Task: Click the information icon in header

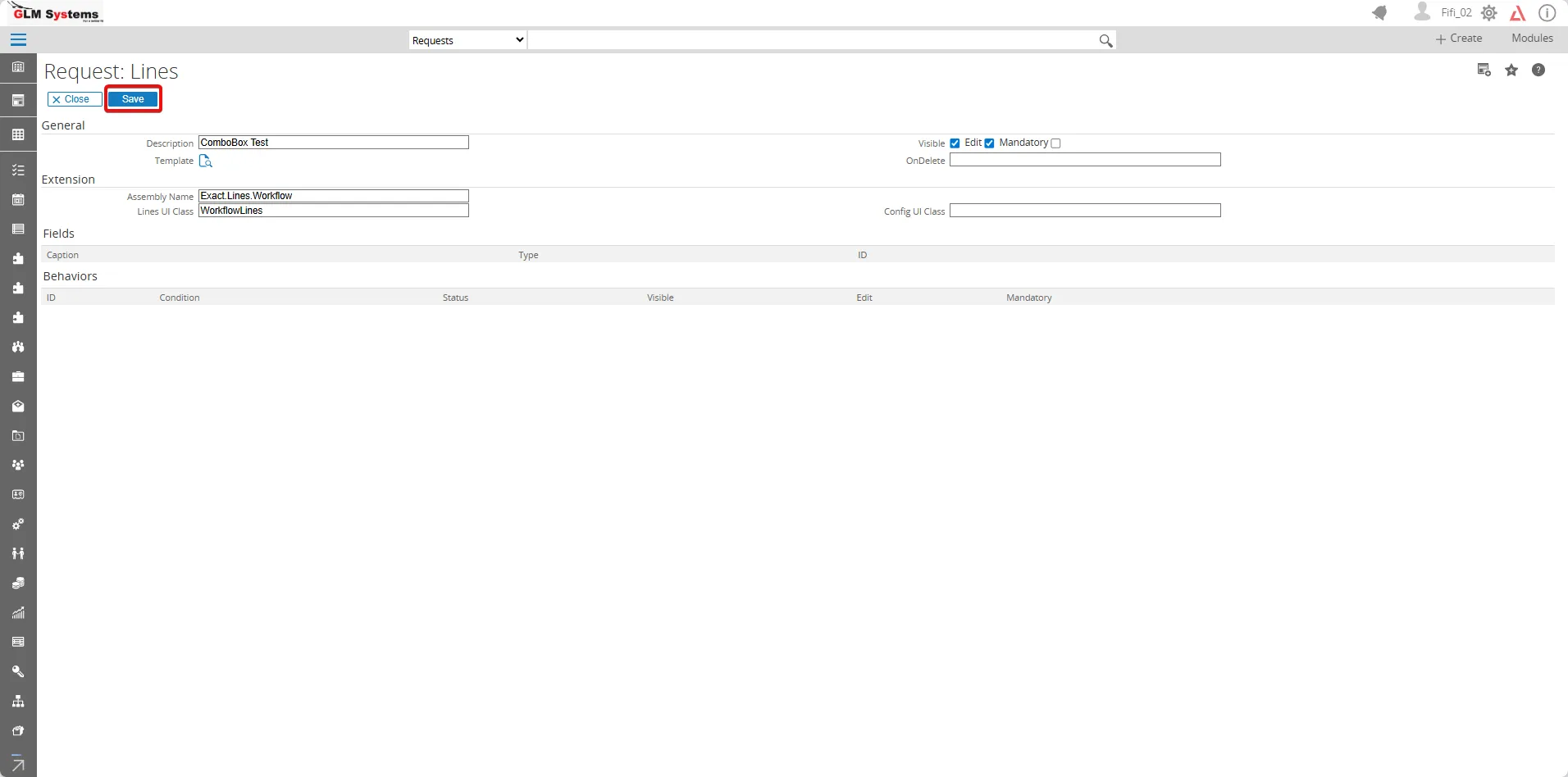Action: click(1547, 13)
